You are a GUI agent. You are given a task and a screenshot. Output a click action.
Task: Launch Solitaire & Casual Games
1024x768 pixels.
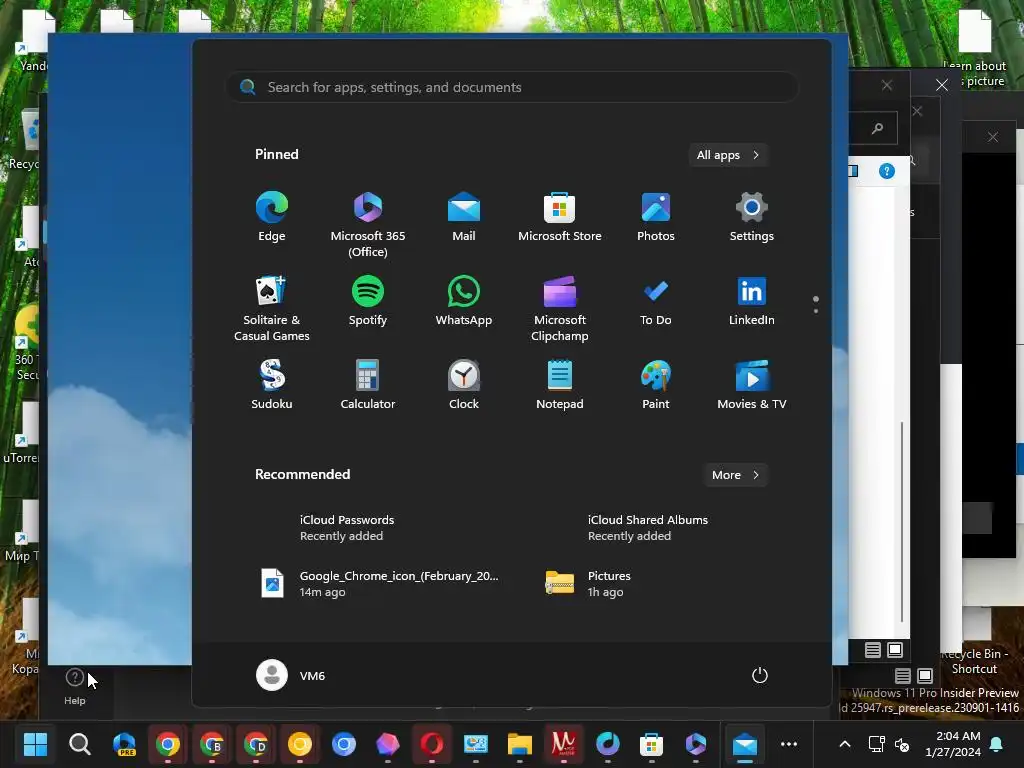coord(272,309)
